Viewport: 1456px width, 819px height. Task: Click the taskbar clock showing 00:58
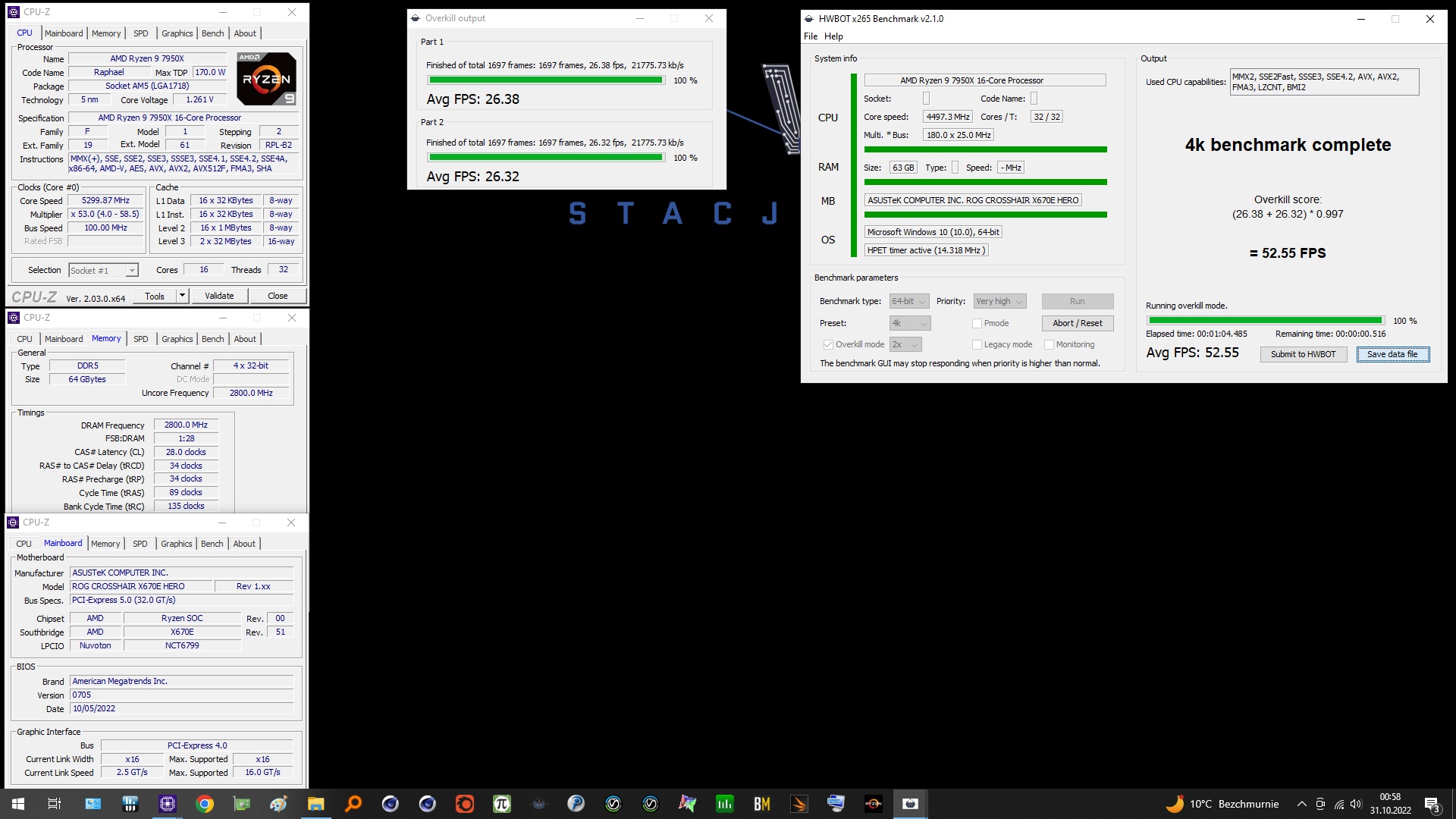1390,804
